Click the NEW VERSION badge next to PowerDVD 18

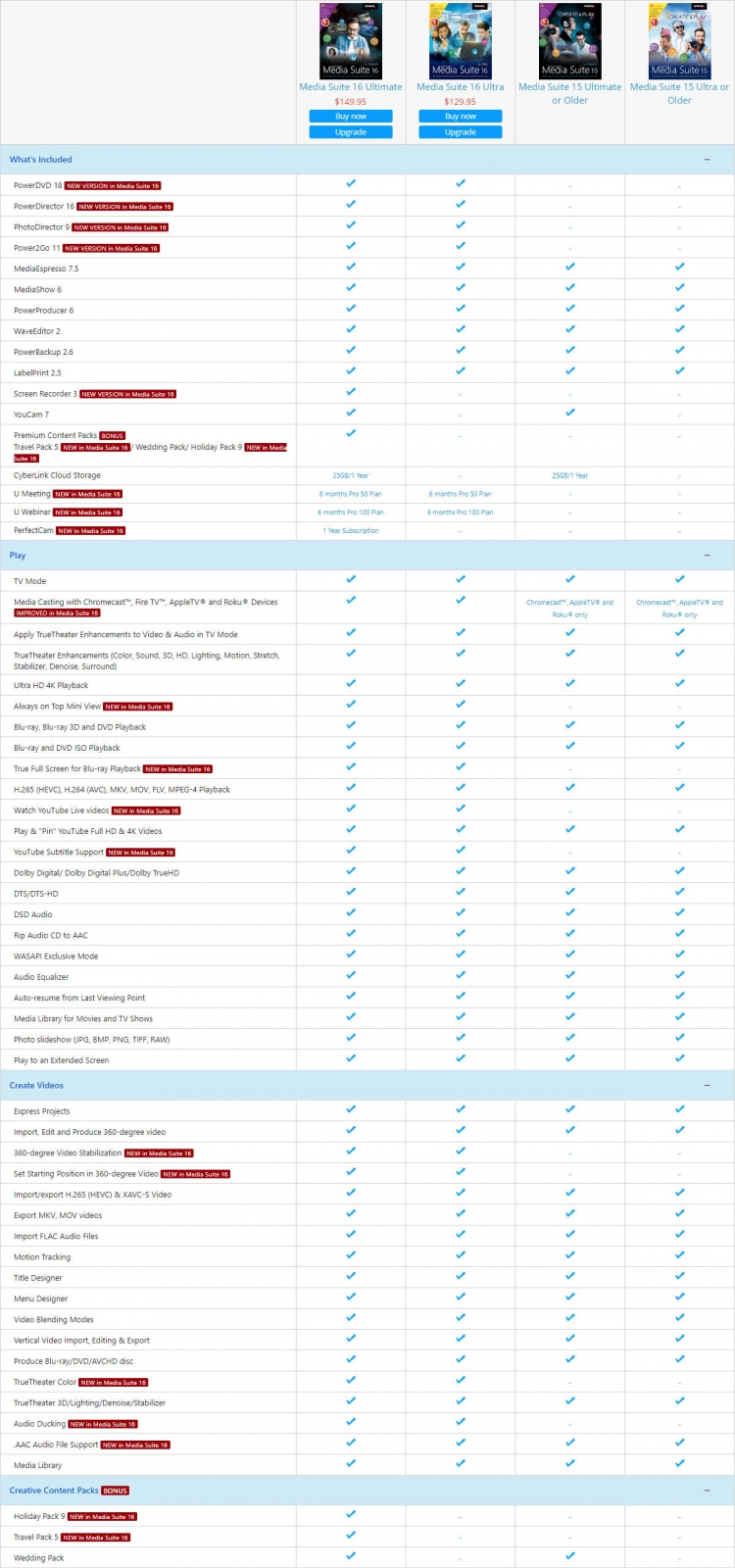point(113,186)
